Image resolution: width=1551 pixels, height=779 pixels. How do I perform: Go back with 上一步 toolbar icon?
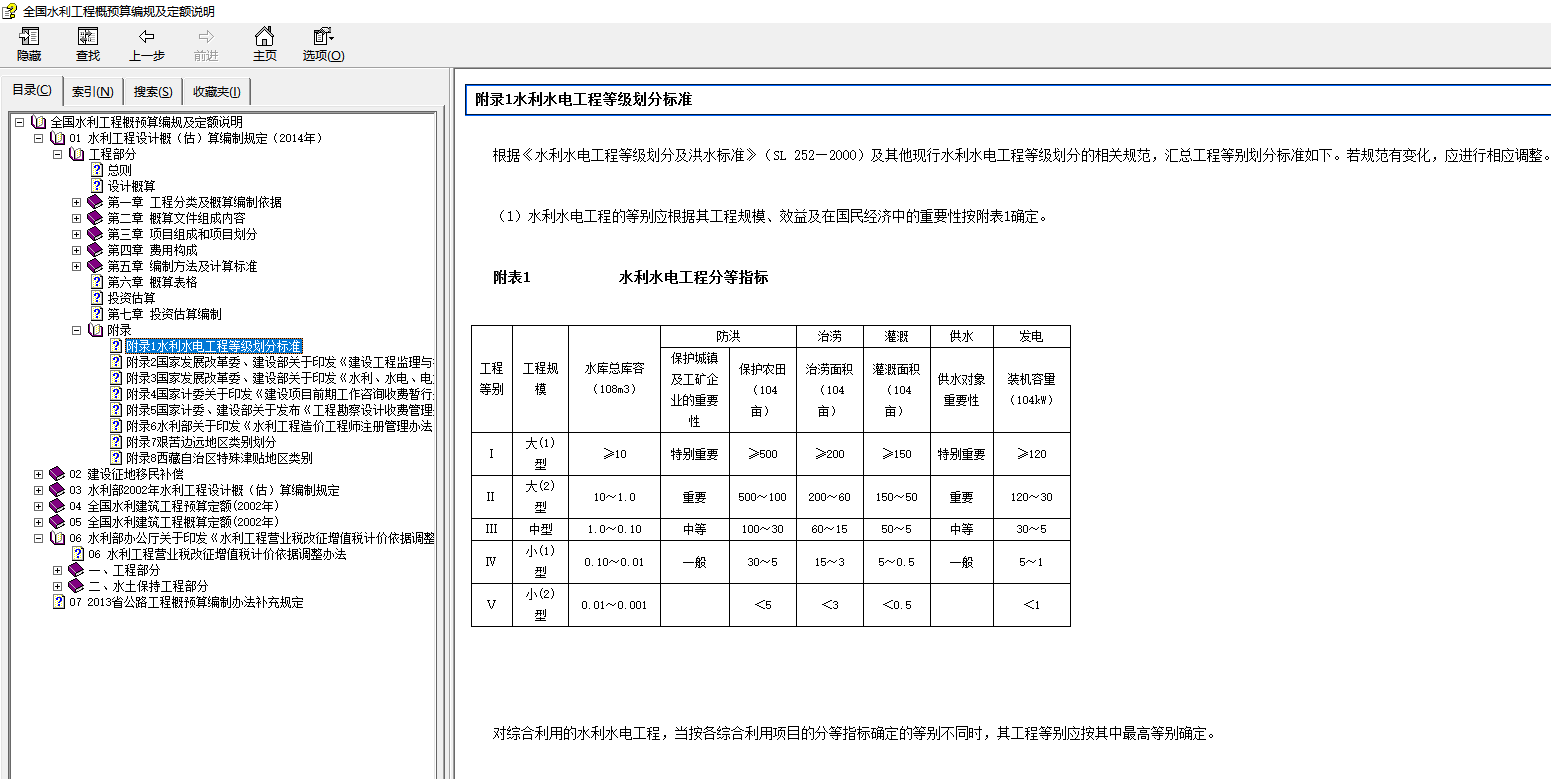(x=147, y=45)
